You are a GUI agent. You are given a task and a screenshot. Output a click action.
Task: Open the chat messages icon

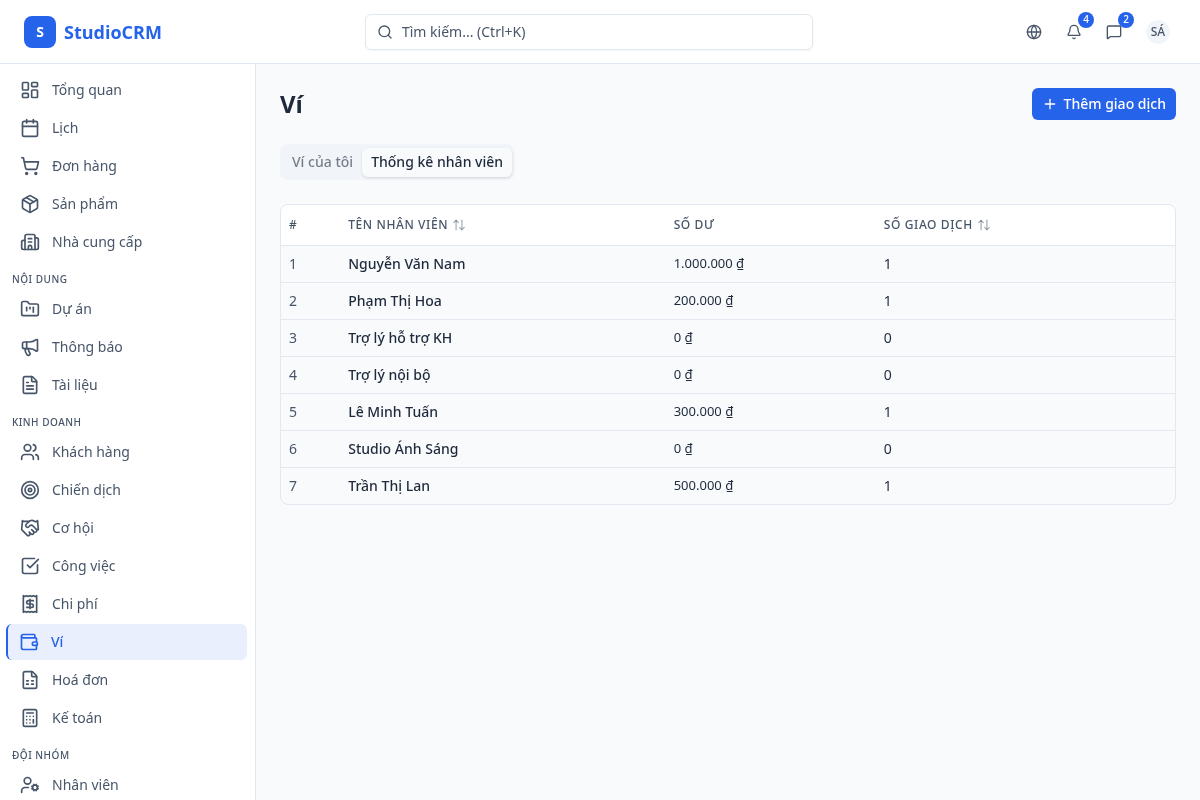coord(1114,32)
